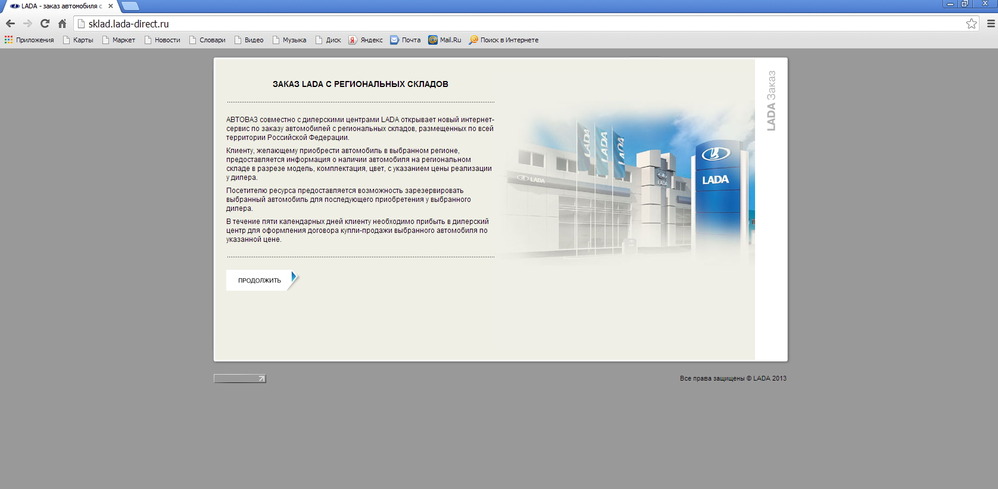This screenshot has width=998, height=489.
Task: Click the paragraph starting with Клиенту, желающему
Action: pos(359,164)
